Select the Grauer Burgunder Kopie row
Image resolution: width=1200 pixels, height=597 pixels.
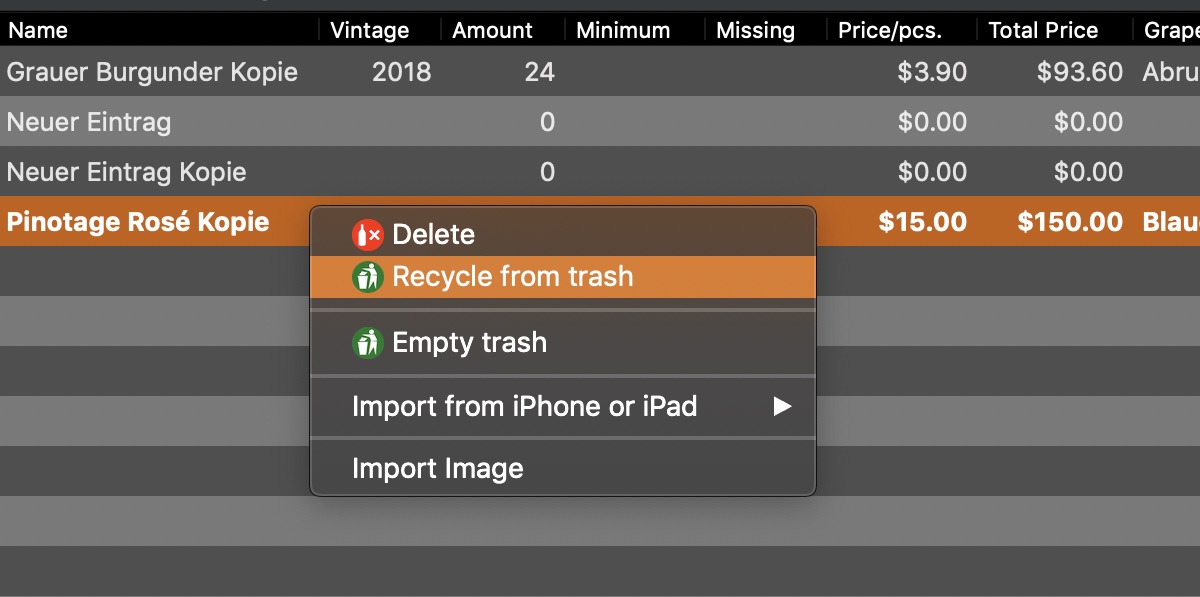pyautogui.click(x=600, y=72)
